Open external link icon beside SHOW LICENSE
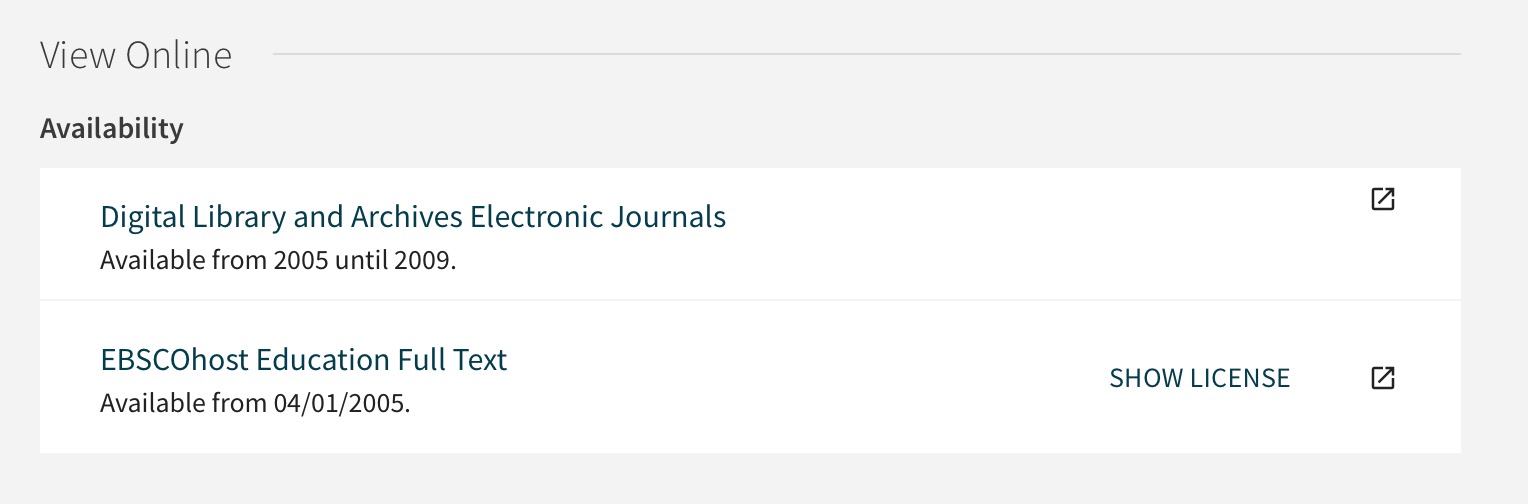This screenshot has width=1528, height=504. tap(1382, 377)
